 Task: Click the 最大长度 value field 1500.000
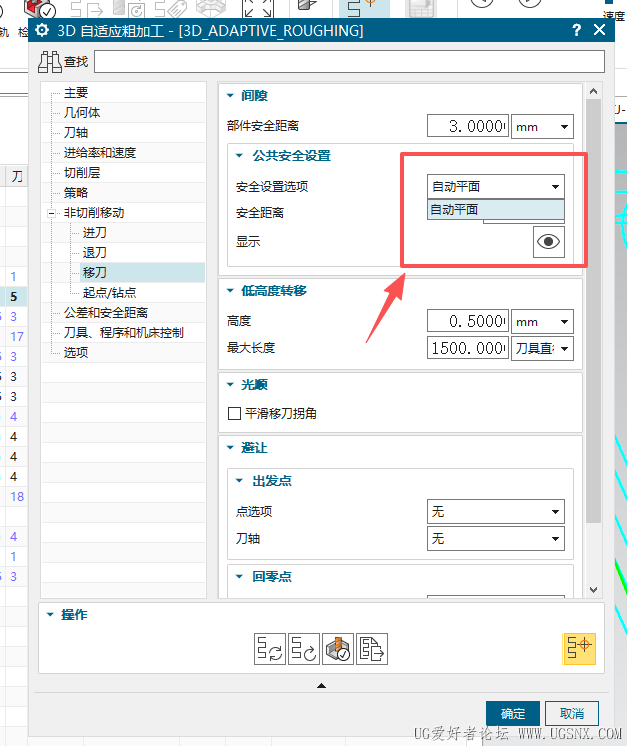[x=468, y=348]
